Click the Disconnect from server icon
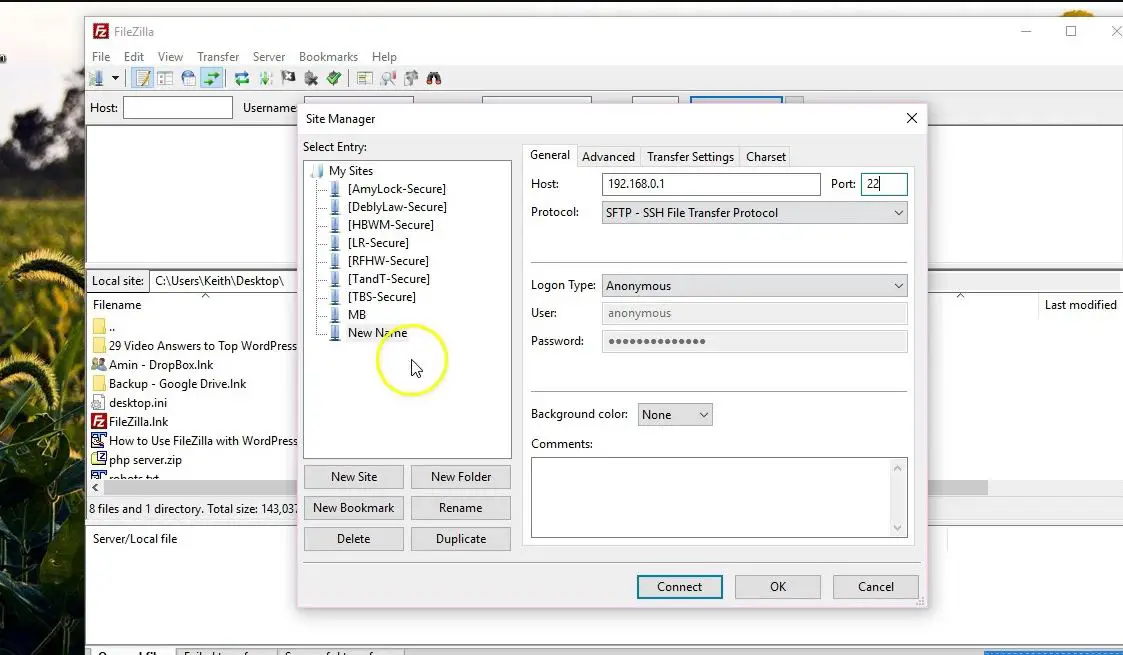This screenshot has width=1123, height=655. click(x=311, y=78)
